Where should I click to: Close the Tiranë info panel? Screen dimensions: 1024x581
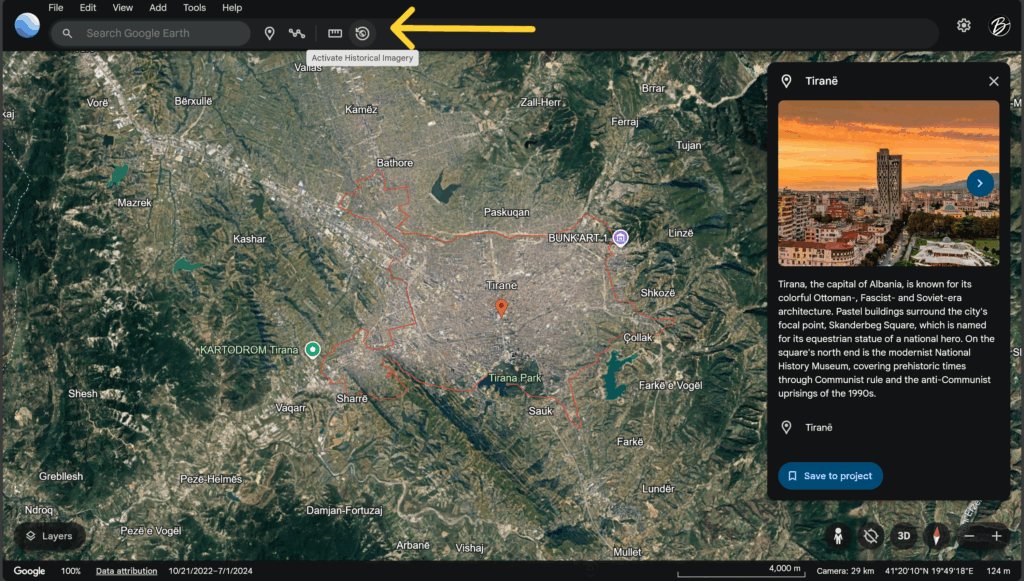tap(993, 81)
